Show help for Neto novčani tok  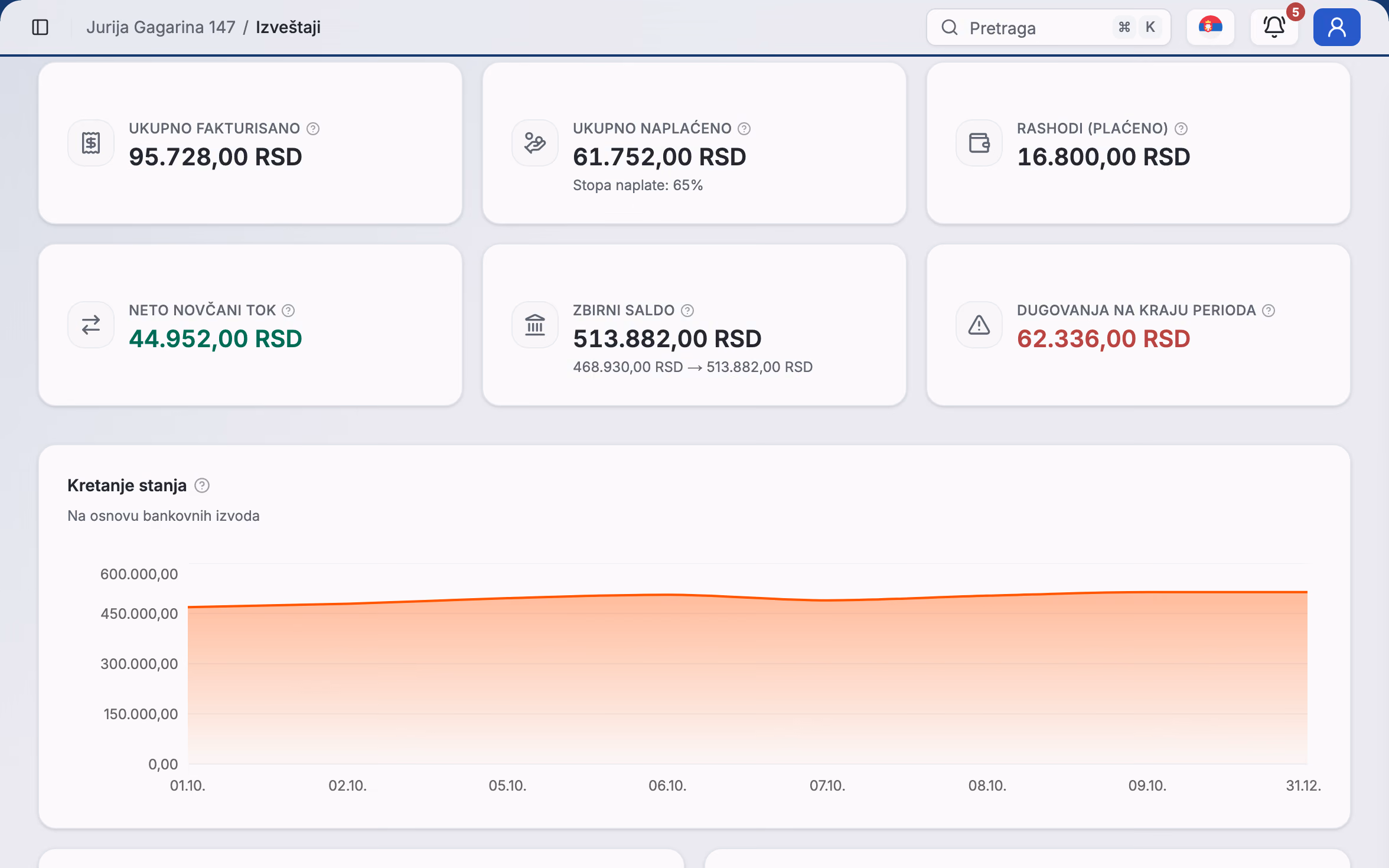288,311
